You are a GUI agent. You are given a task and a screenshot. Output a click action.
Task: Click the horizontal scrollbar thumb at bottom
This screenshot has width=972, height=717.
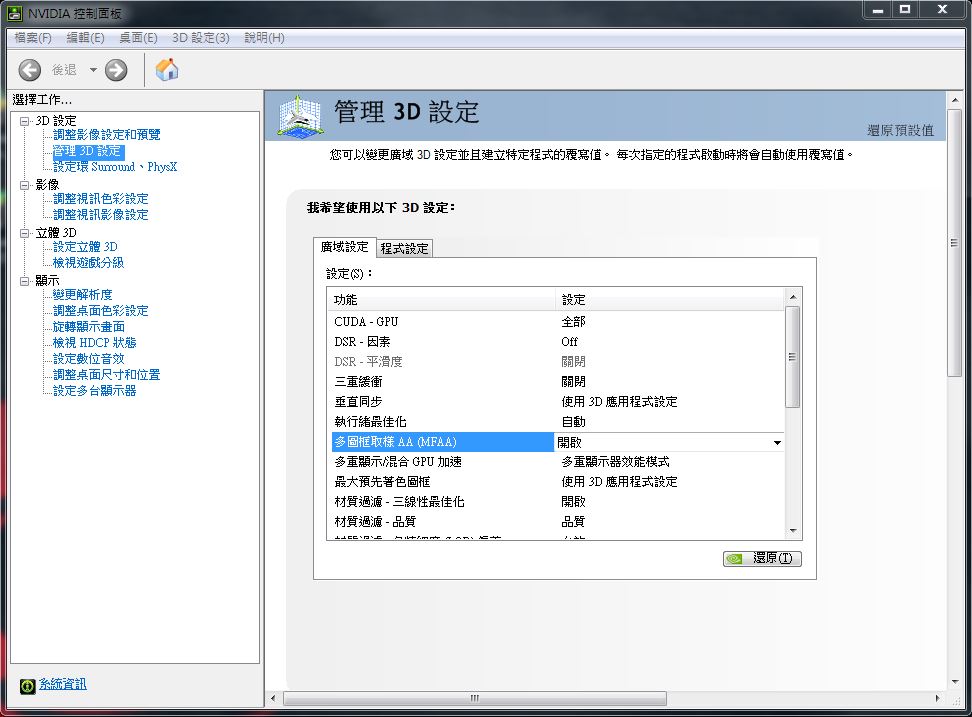click(475, 698)
